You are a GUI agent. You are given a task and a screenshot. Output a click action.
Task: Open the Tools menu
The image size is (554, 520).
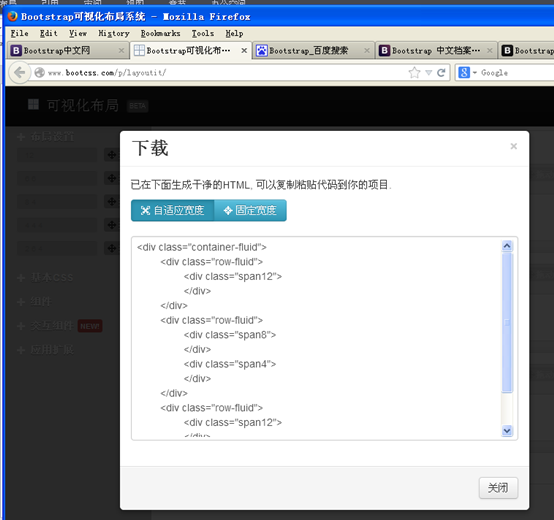[203, 34]
